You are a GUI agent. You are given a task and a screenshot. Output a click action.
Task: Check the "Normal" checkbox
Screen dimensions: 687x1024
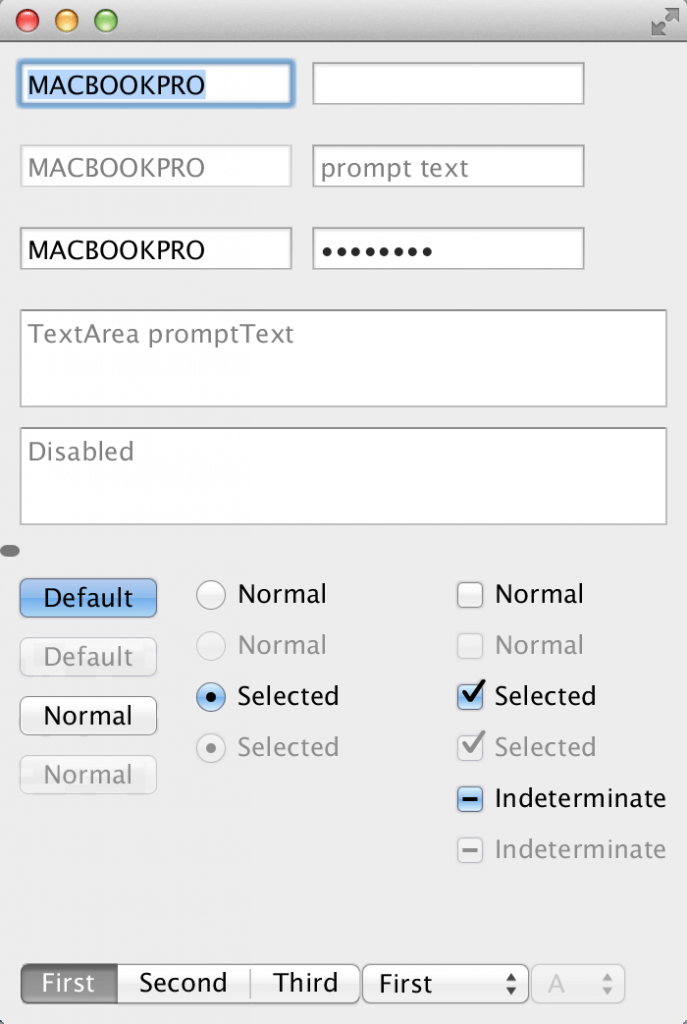469,594
